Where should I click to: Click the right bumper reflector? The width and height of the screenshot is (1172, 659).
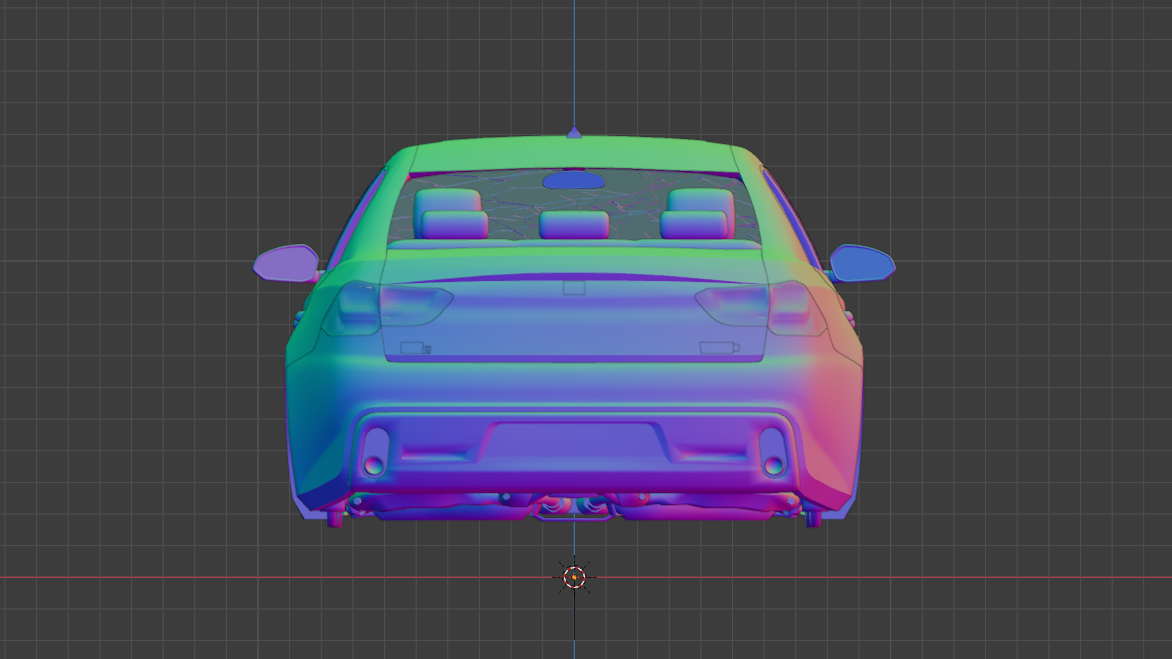tap(772, 453)
